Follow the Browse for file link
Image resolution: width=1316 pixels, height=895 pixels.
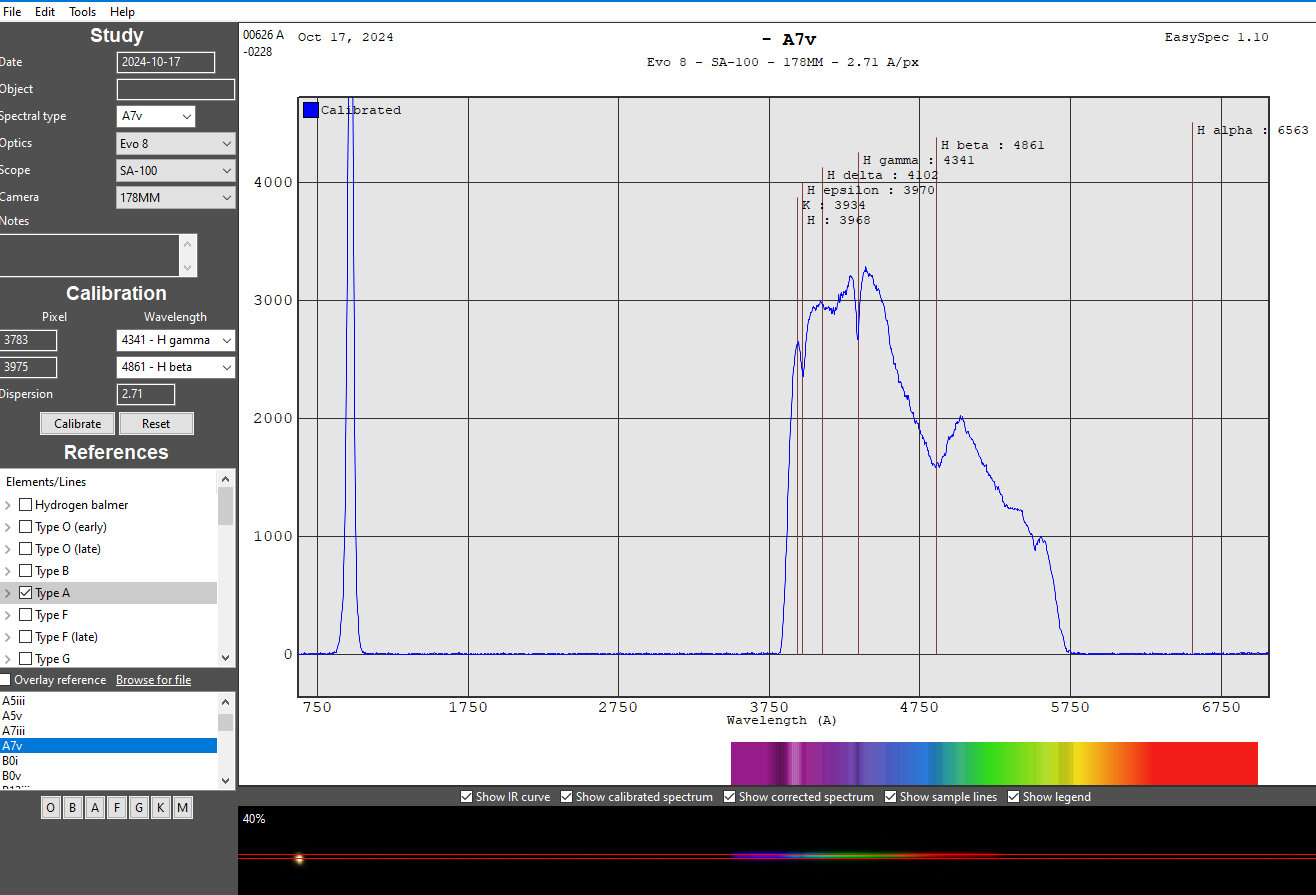153,680
